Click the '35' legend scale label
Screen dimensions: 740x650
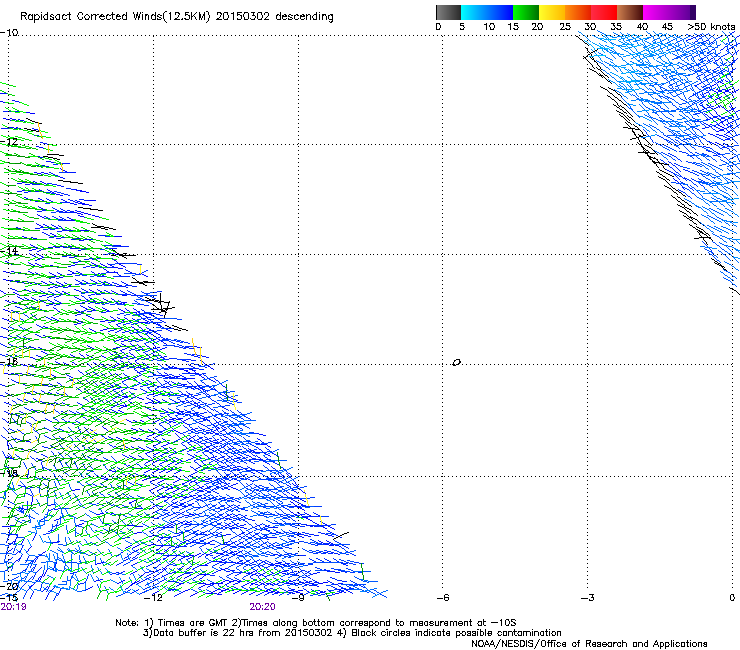click(x=616, y=27)
